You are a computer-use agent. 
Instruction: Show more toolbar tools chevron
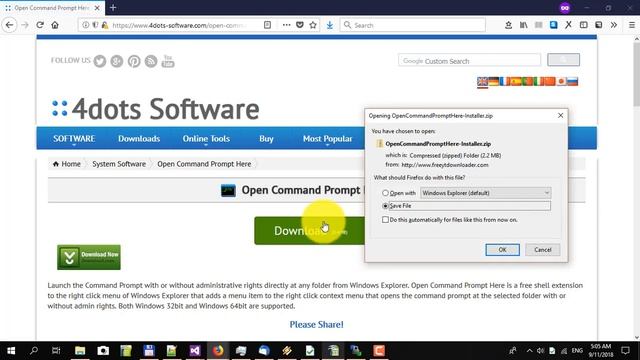[x=614, y=25]
